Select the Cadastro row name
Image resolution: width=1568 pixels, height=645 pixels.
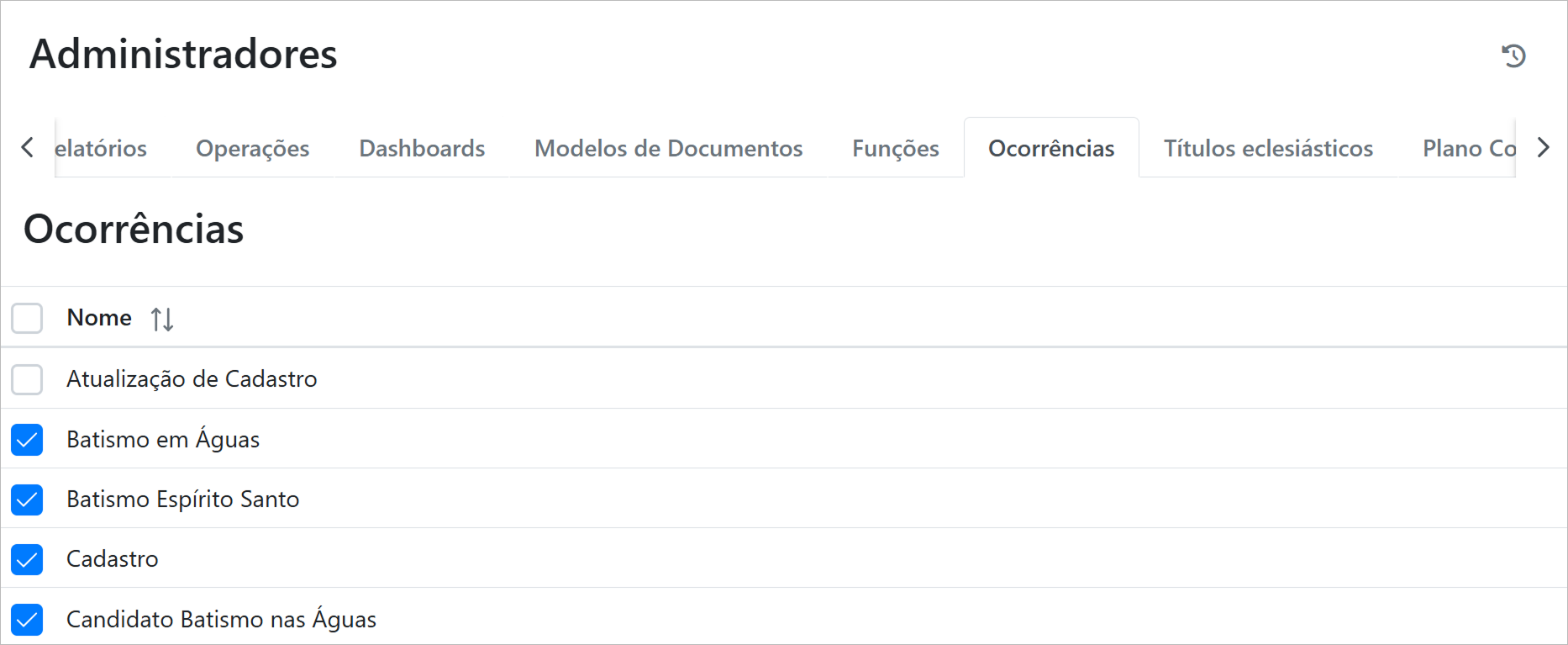coord(113,559)
